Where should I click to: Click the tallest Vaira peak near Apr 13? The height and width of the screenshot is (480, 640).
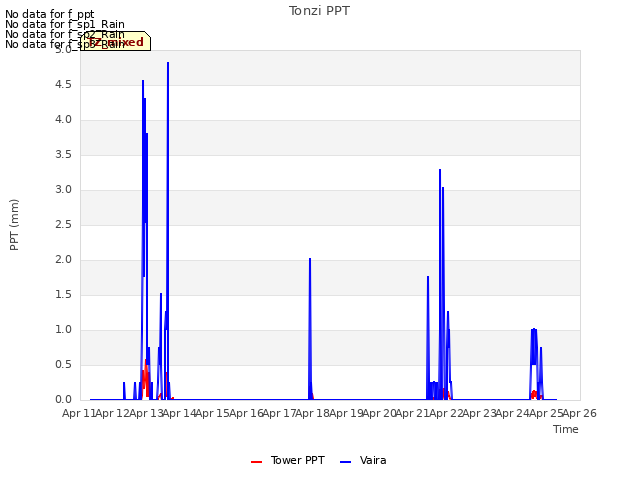168,63
